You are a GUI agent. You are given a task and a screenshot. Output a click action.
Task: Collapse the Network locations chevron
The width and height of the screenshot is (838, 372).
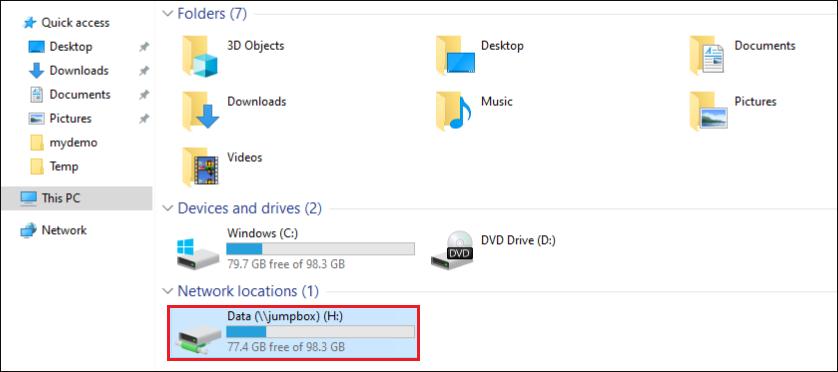169,291
